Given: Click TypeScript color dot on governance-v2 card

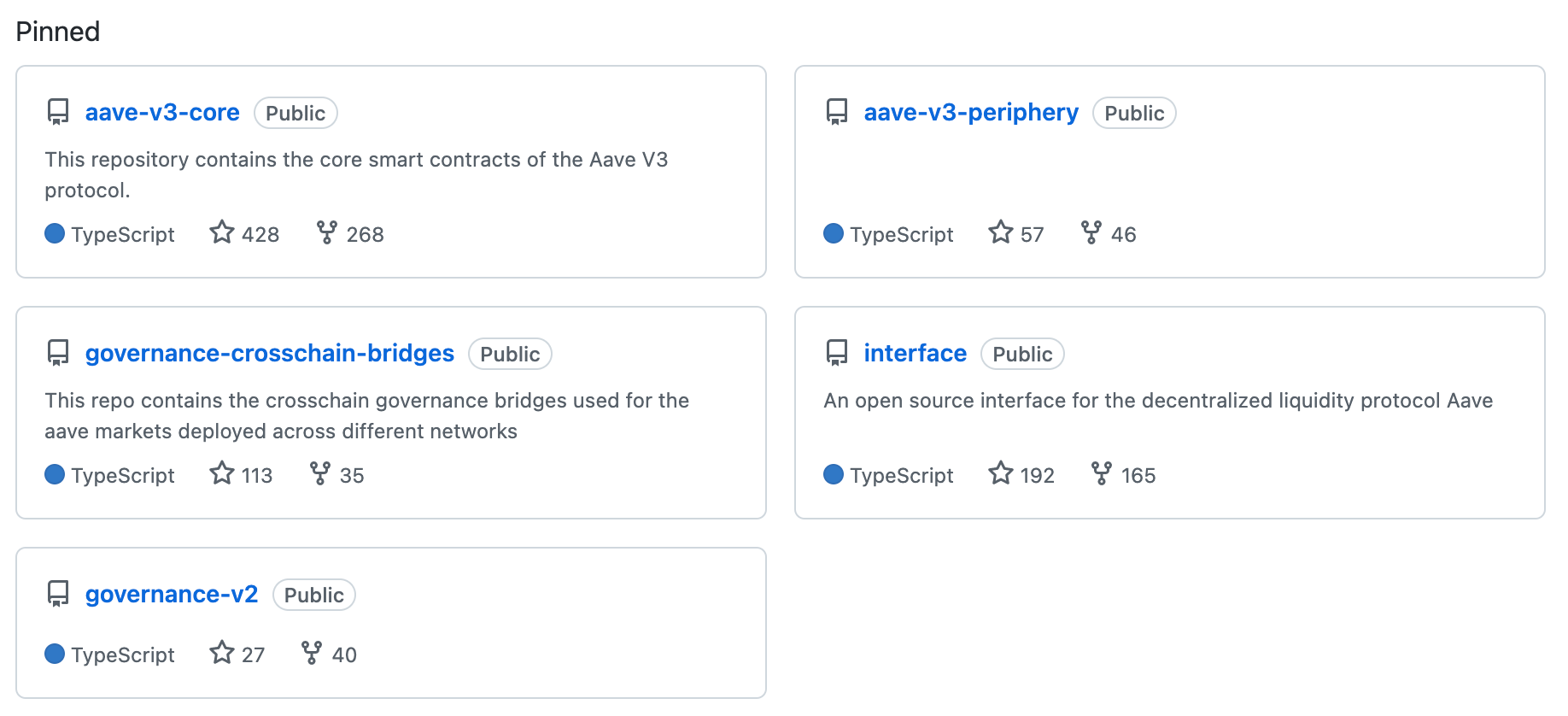Looking at the screenshot, I should click(55, 654).
